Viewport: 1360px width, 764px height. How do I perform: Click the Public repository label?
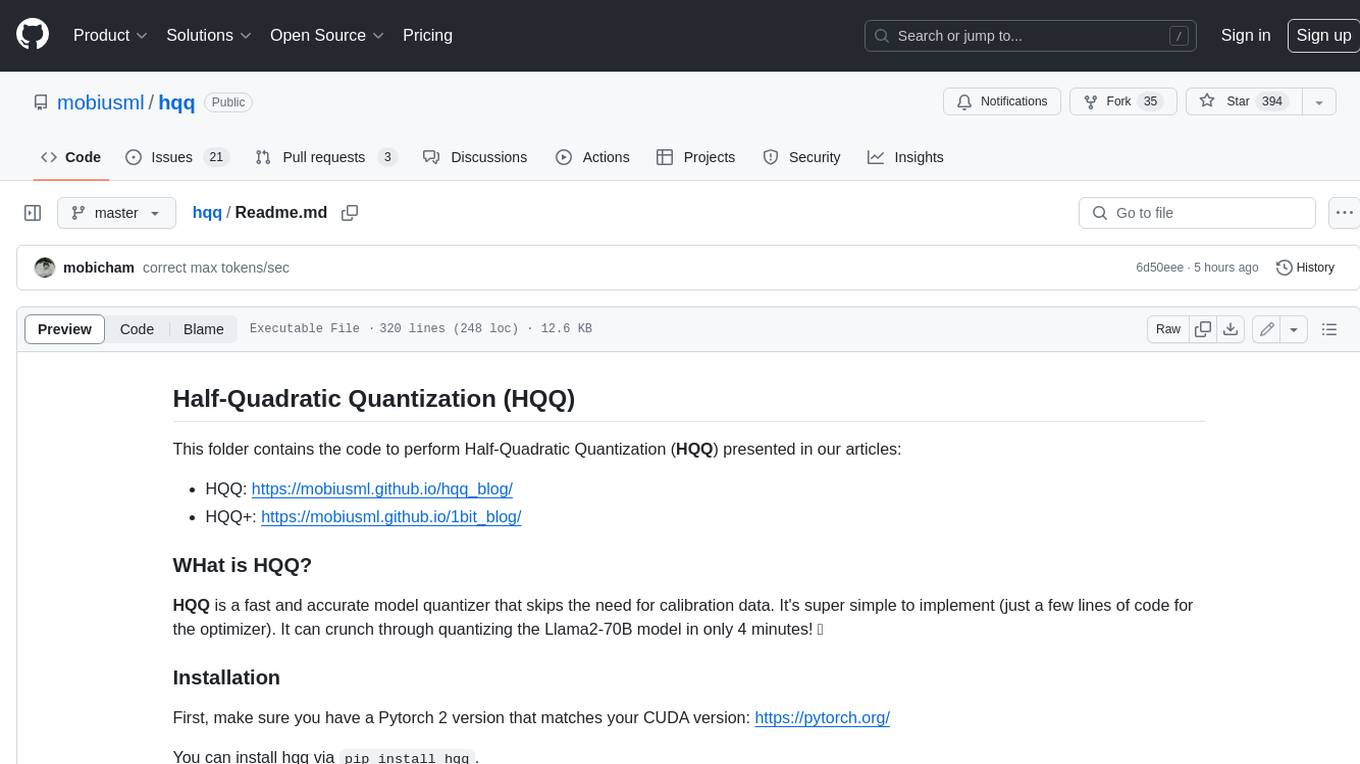click(x=228, y=102)
